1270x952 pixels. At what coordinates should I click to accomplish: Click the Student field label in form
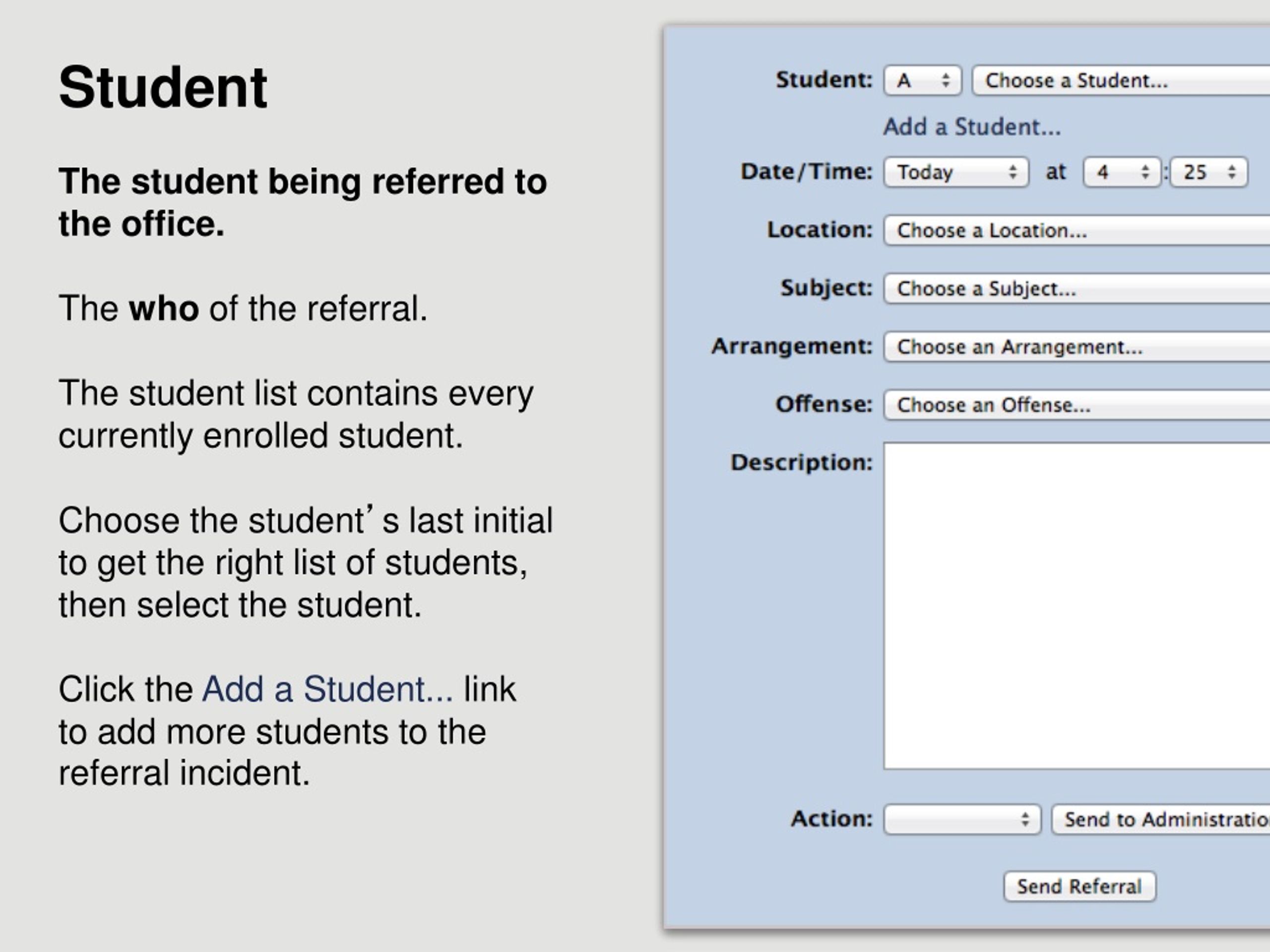pos(824,80)
